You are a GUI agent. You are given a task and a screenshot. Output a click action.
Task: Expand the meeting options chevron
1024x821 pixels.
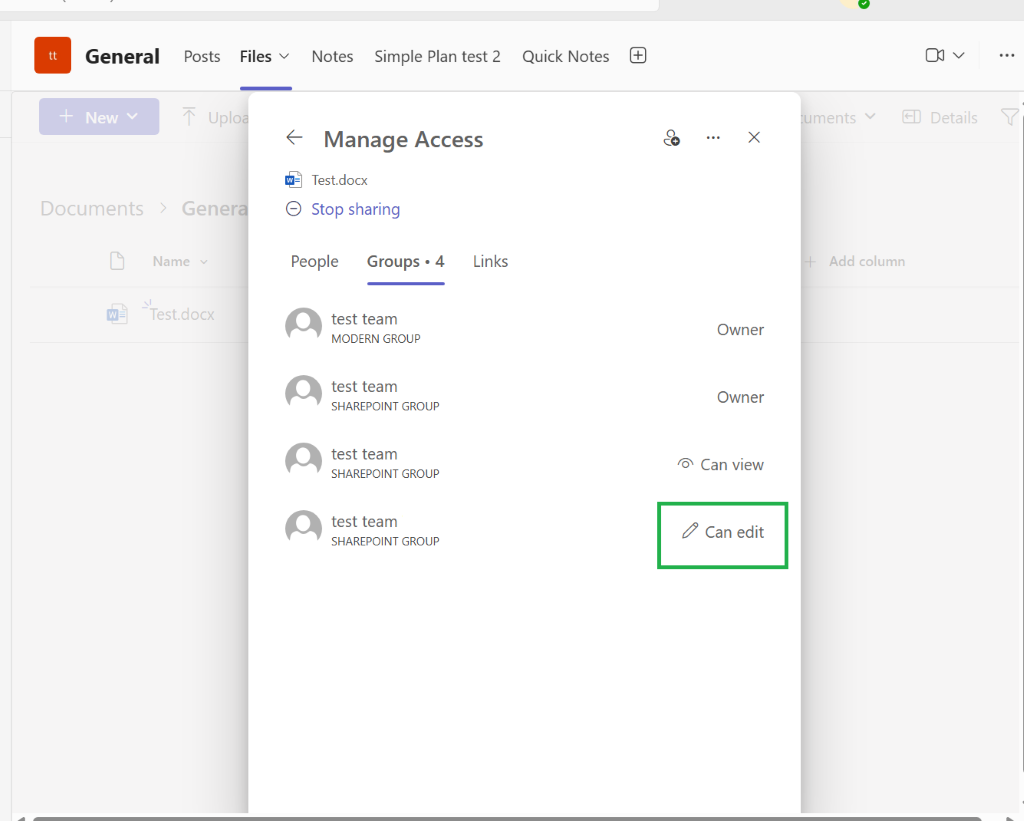[x=959, y=56]
